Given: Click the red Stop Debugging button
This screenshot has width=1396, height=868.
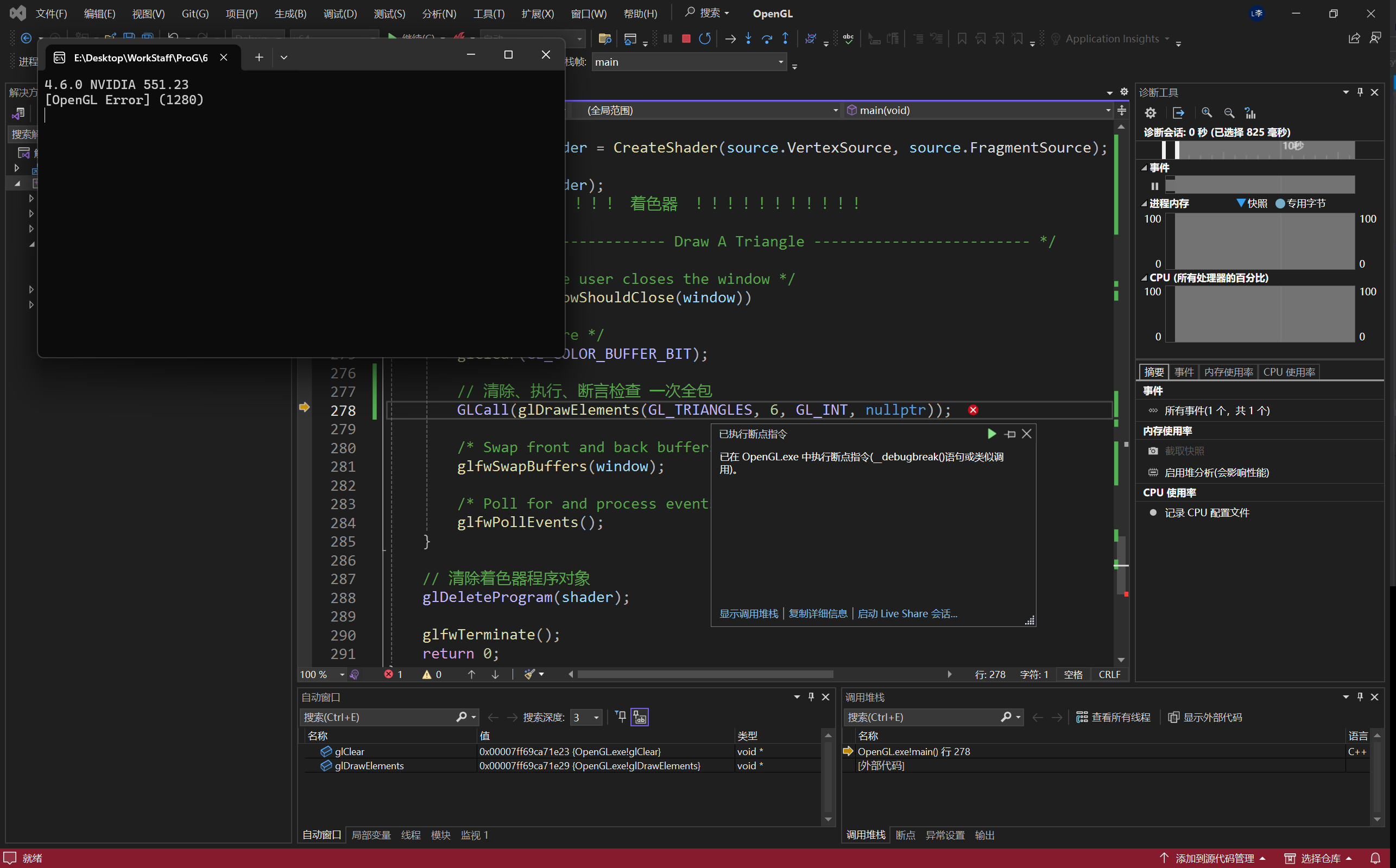Looking at the screenshot, I should 686,39.
